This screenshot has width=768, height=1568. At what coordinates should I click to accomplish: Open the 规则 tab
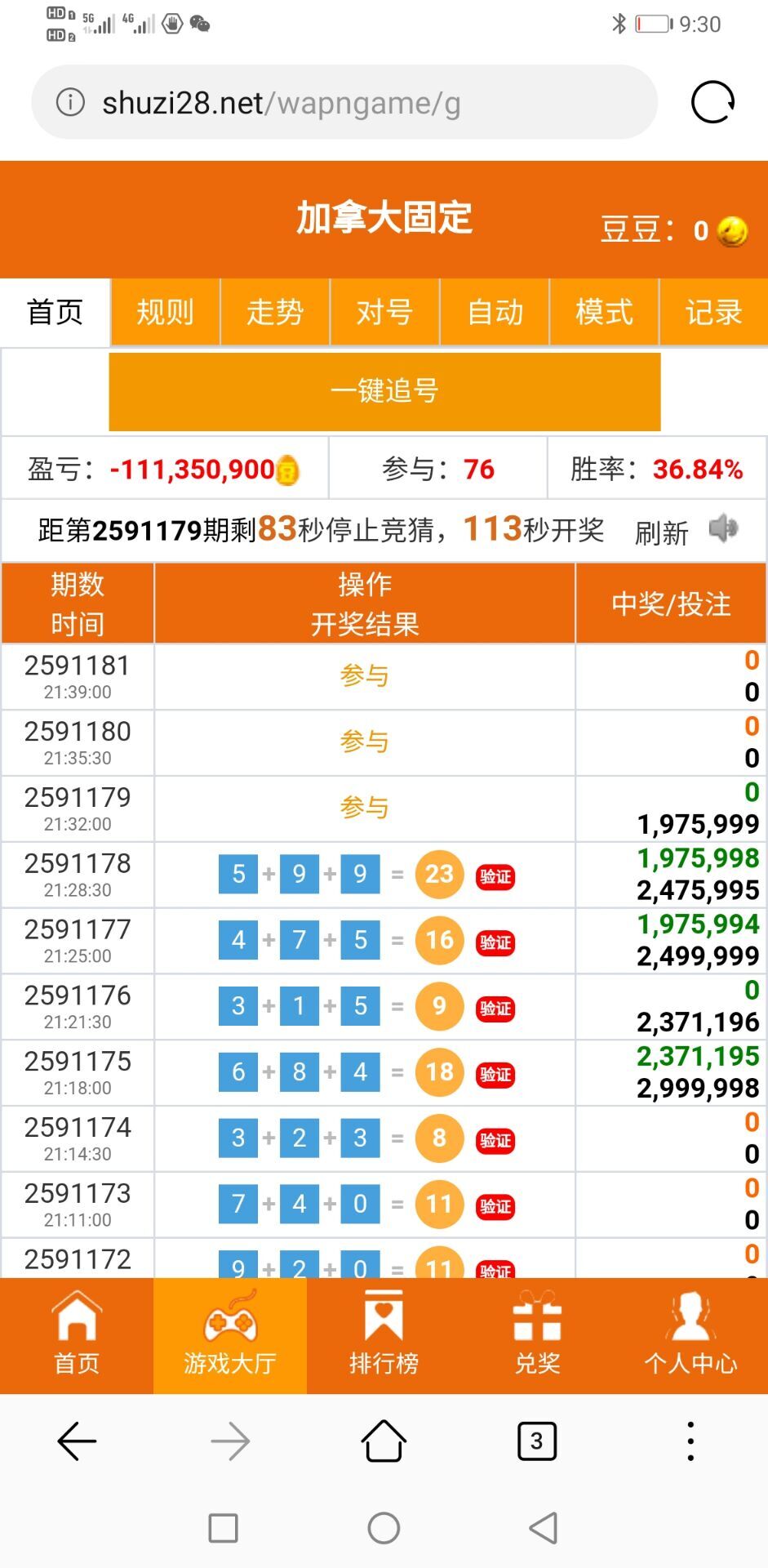(x=166, y=312)
